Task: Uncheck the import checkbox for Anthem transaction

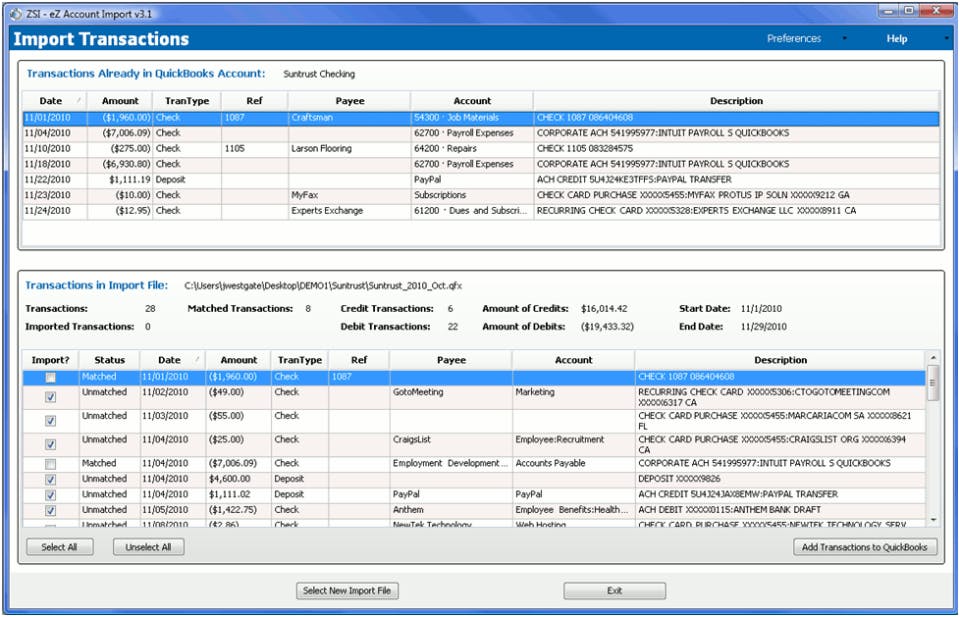Action: point(50,510)
